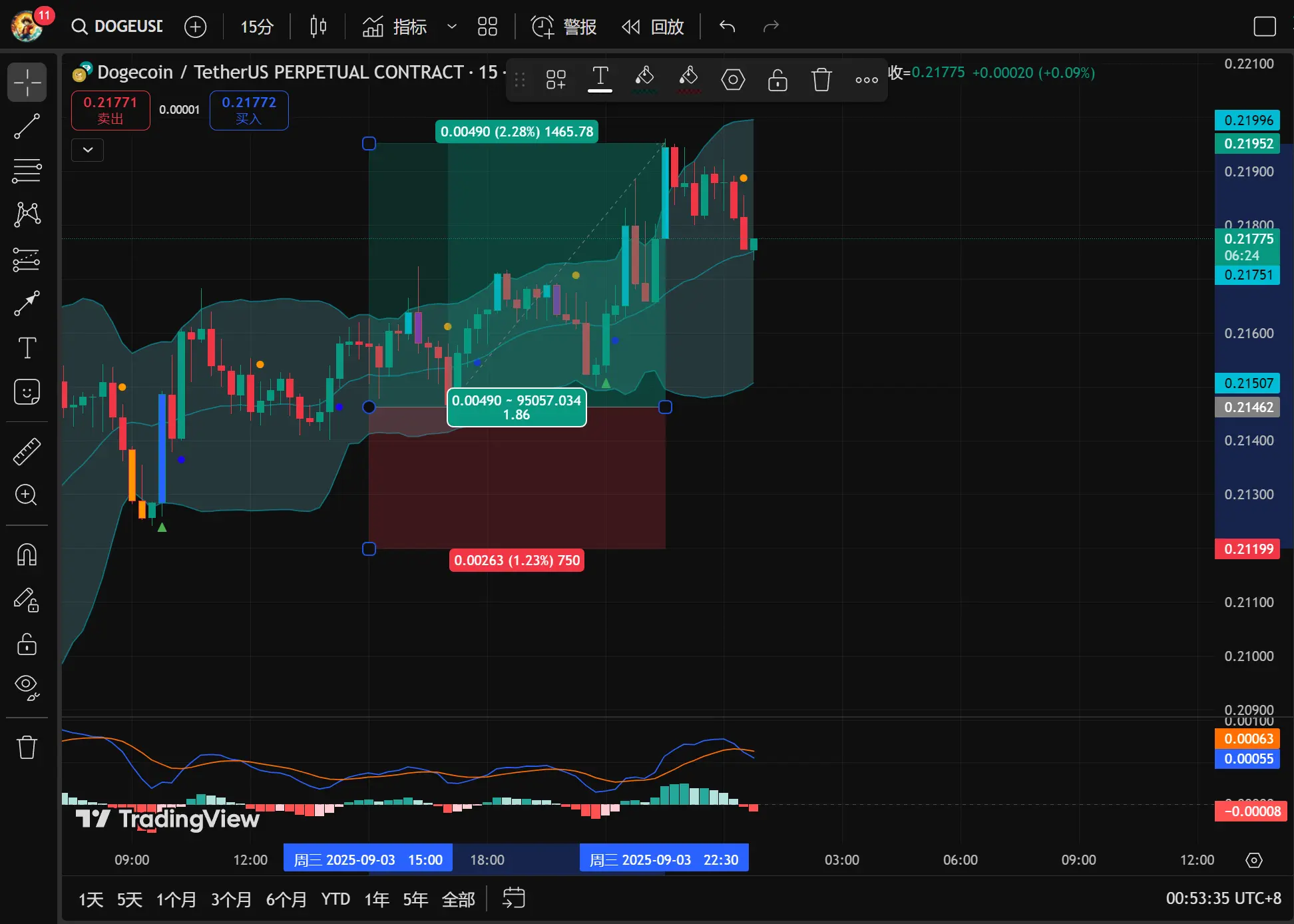
Task: Set range to 5天
Action: [130, 899]
